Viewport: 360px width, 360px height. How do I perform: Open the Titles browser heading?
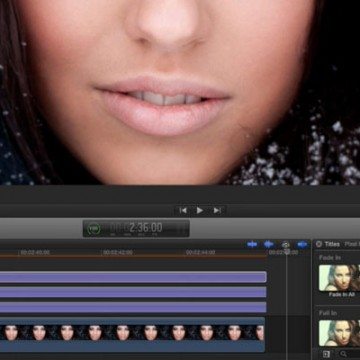pyautogui.click(x=332, y=244)
